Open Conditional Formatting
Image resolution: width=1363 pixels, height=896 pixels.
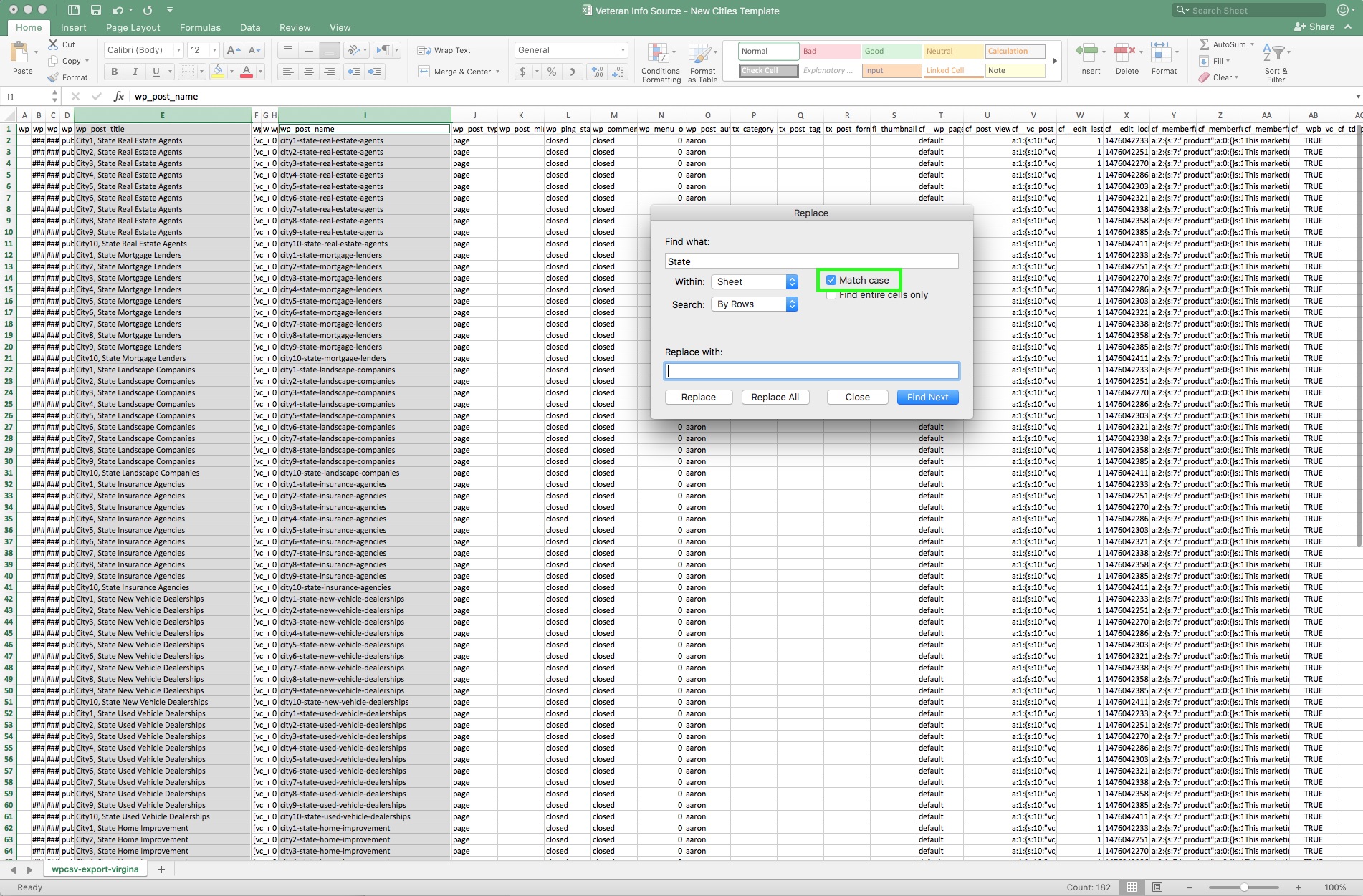[661, 62]
